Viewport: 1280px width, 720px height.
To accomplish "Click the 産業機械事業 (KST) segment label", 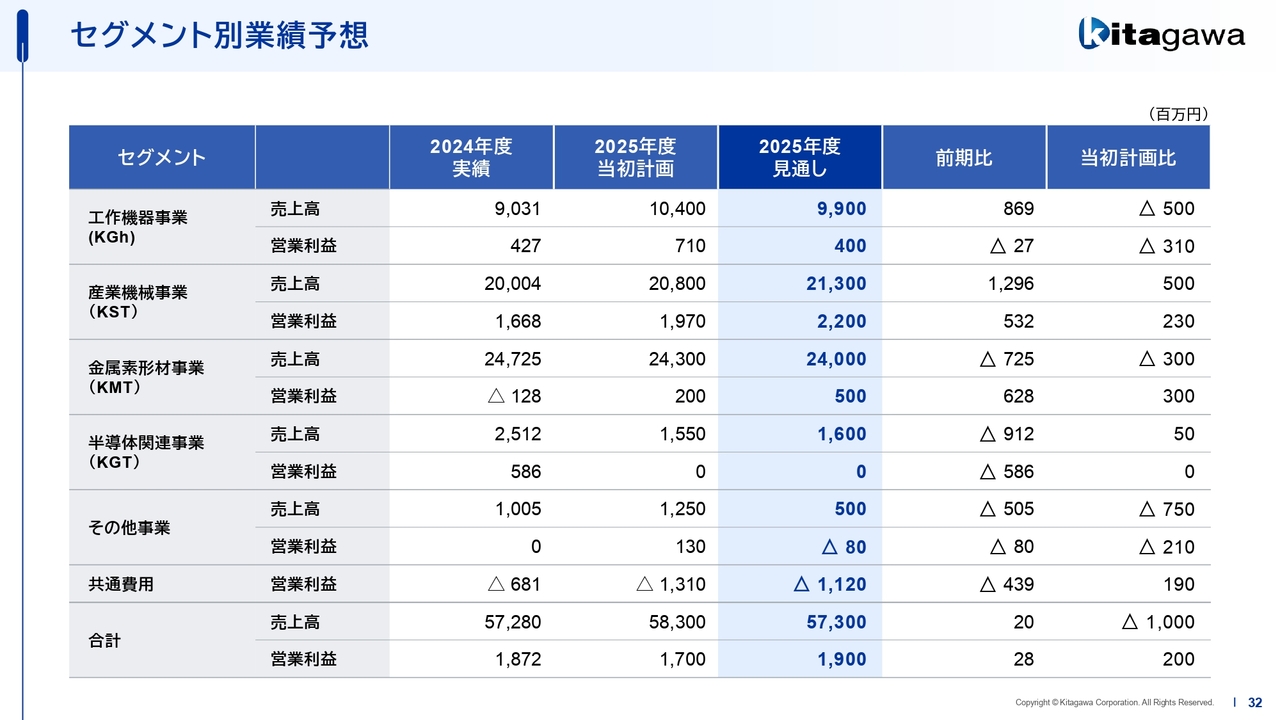I will click(x=137, y=302).
